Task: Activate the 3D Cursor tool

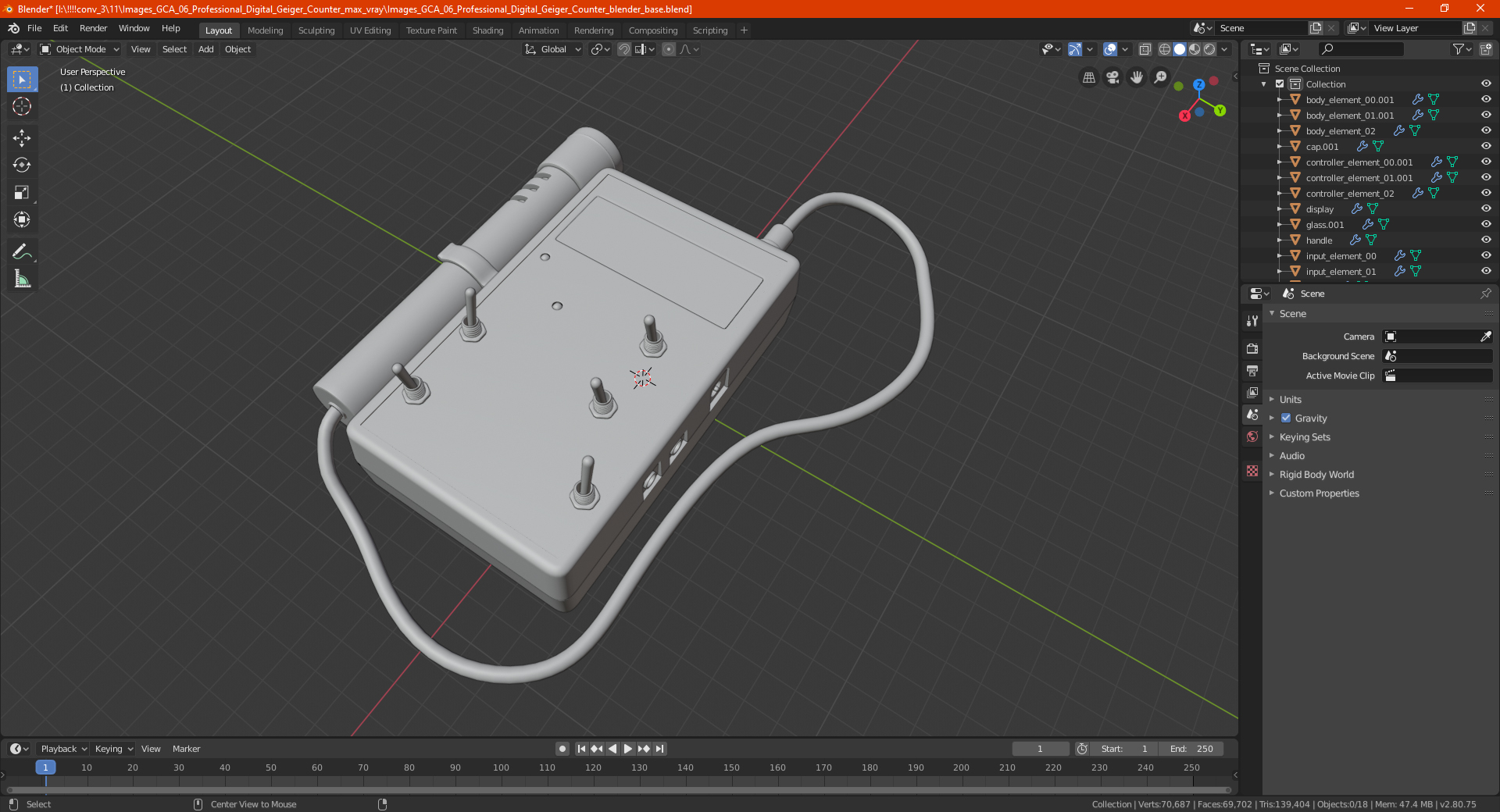Action: click(22, 107)
